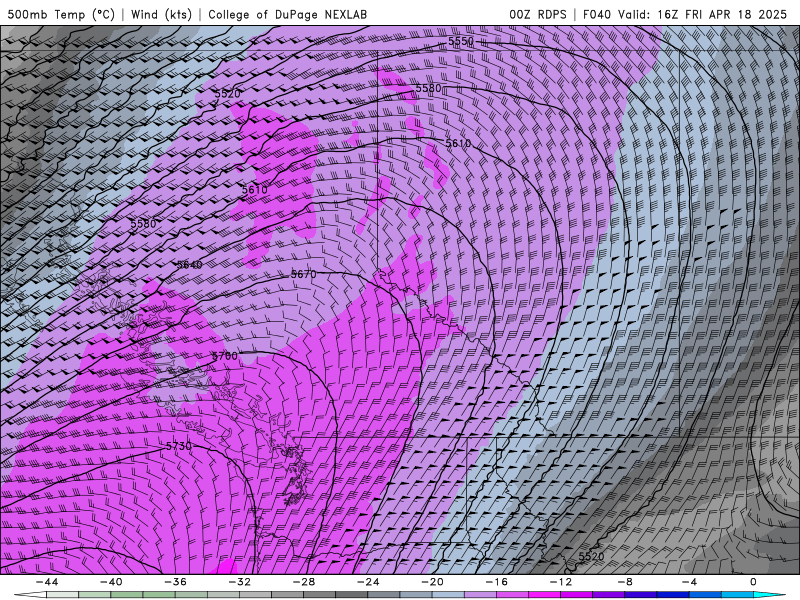This screenshot has height=600, width=800.
Task: Pick the bright magenta colorbar segment left of -12
Action: (545, 595)
